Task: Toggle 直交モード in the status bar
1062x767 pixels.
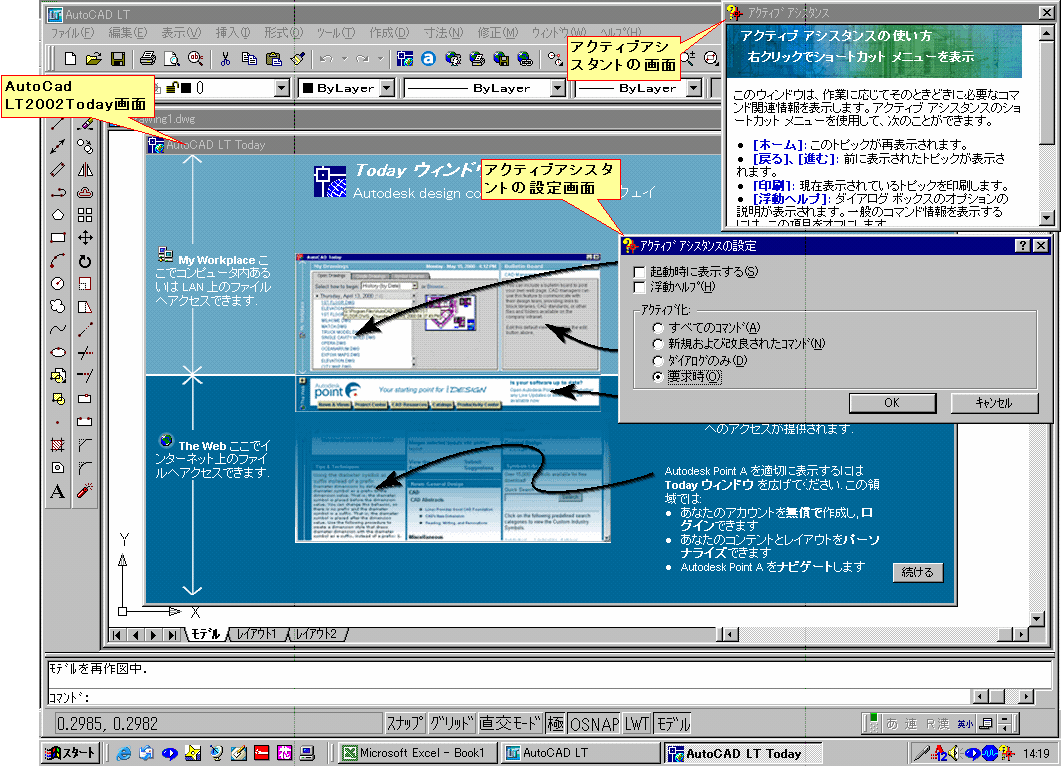Action: pos(511,724)
